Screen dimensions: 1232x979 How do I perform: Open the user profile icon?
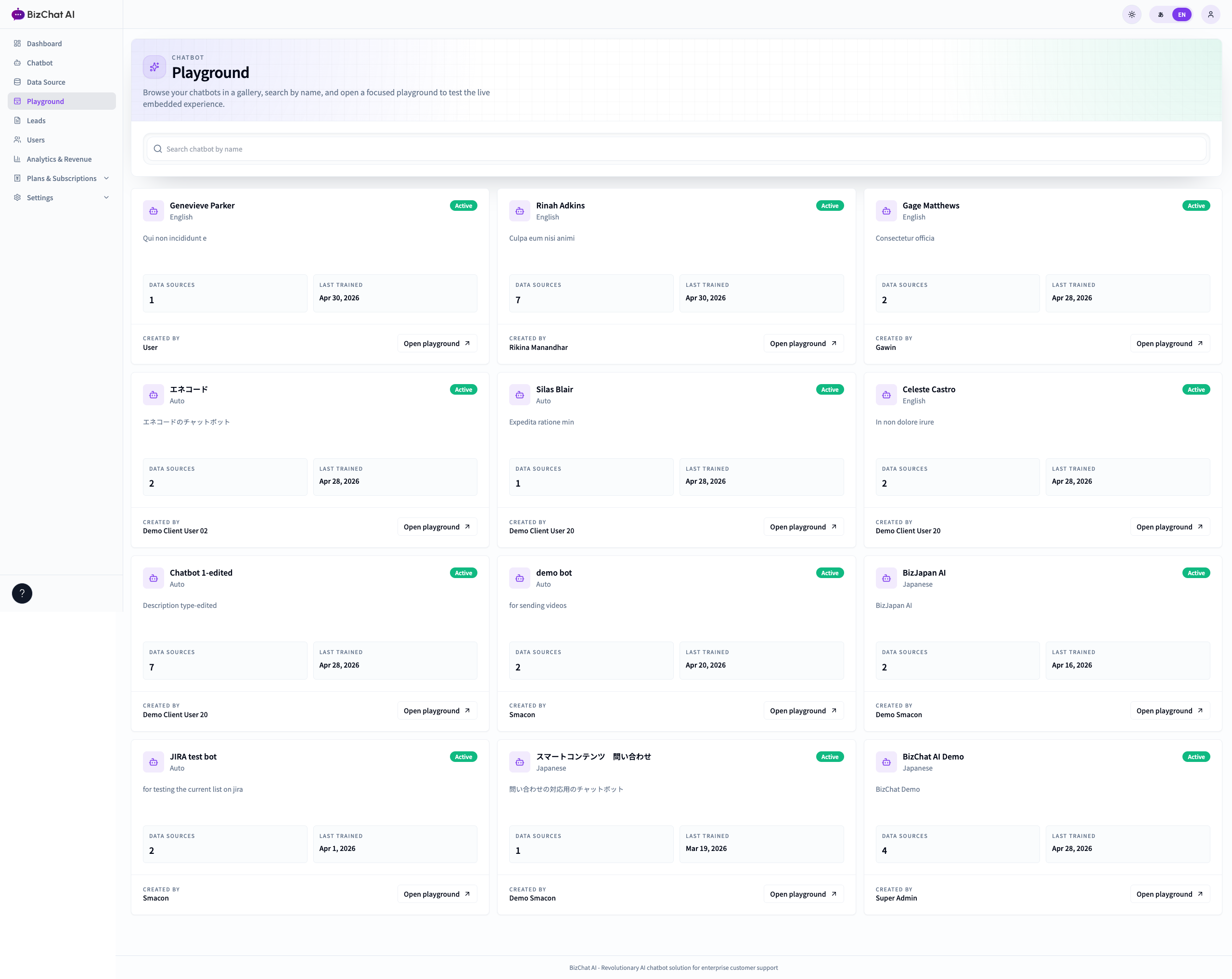click(x=1210, y=14)
